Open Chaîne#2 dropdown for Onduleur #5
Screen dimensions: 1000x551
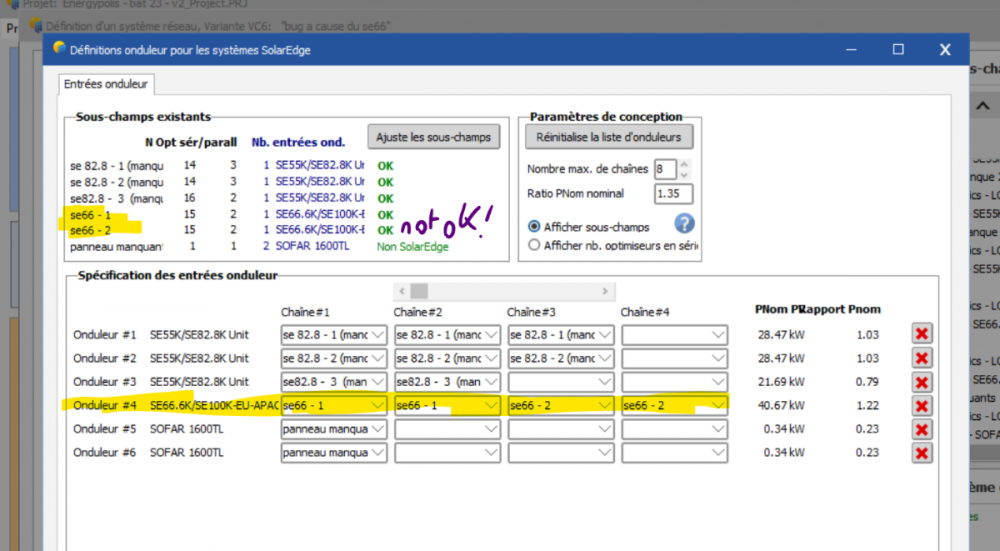tap(490, 429)
